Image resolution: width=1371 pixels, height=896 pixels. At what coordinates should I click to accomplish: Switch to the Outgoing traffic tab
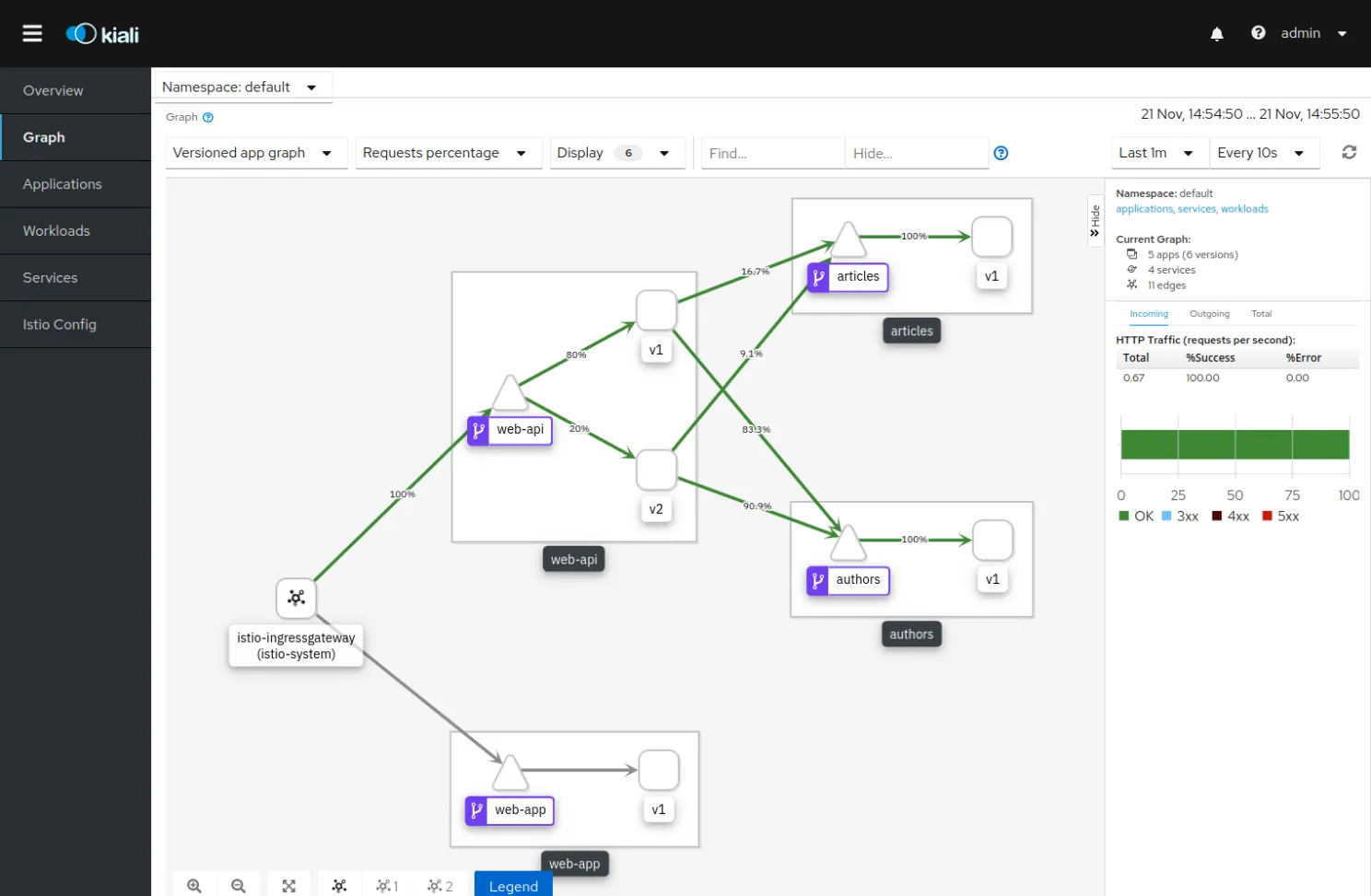[x=1209, y=314]
